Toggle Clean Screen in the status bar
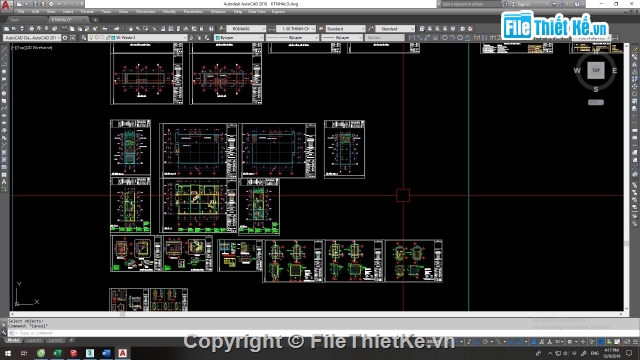This screenshot has height=360, width=640. 627,342
